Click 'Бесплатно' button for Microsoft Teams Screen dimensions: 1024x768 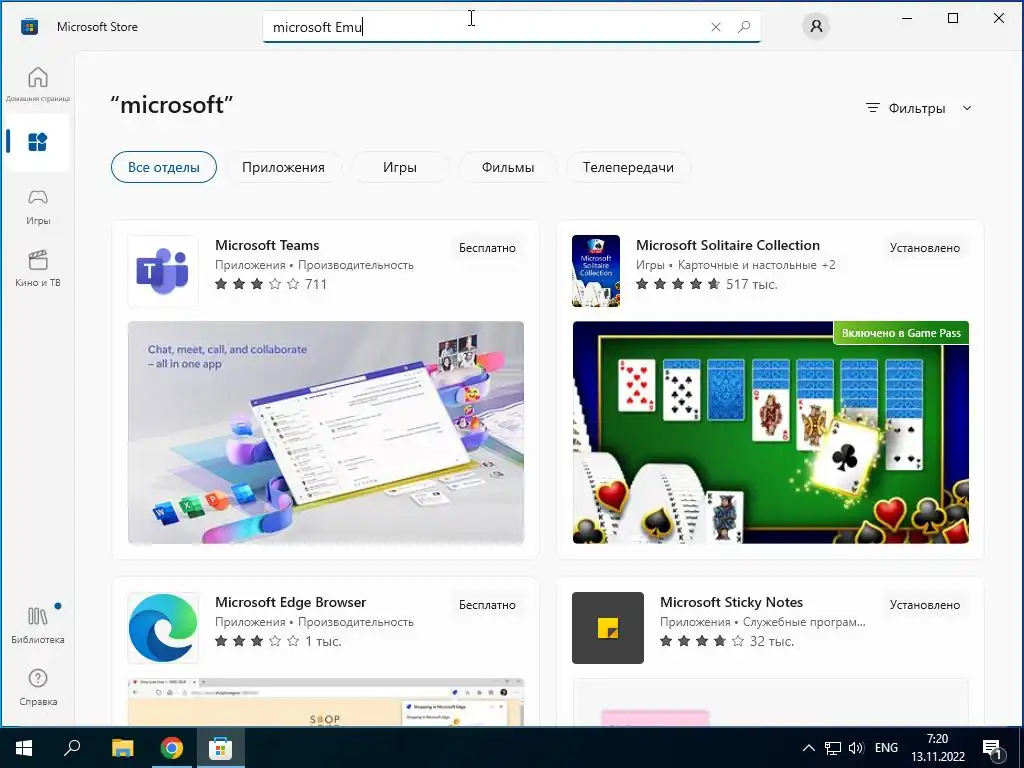[487, 248]
